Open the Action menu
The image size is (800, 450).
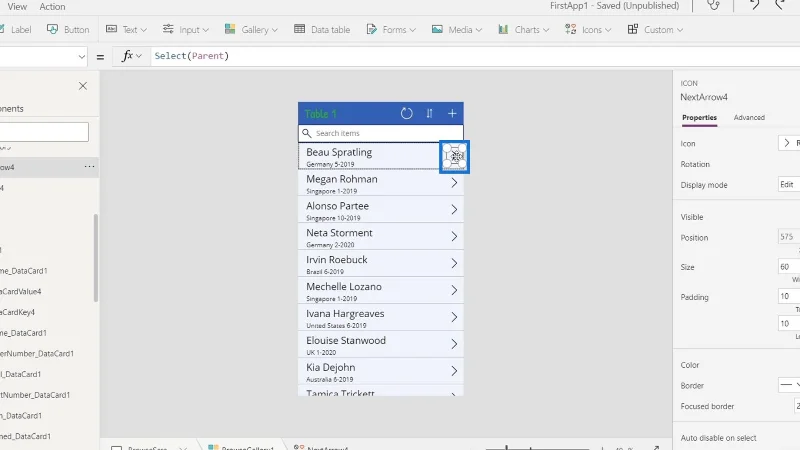[x=52, y=7]
